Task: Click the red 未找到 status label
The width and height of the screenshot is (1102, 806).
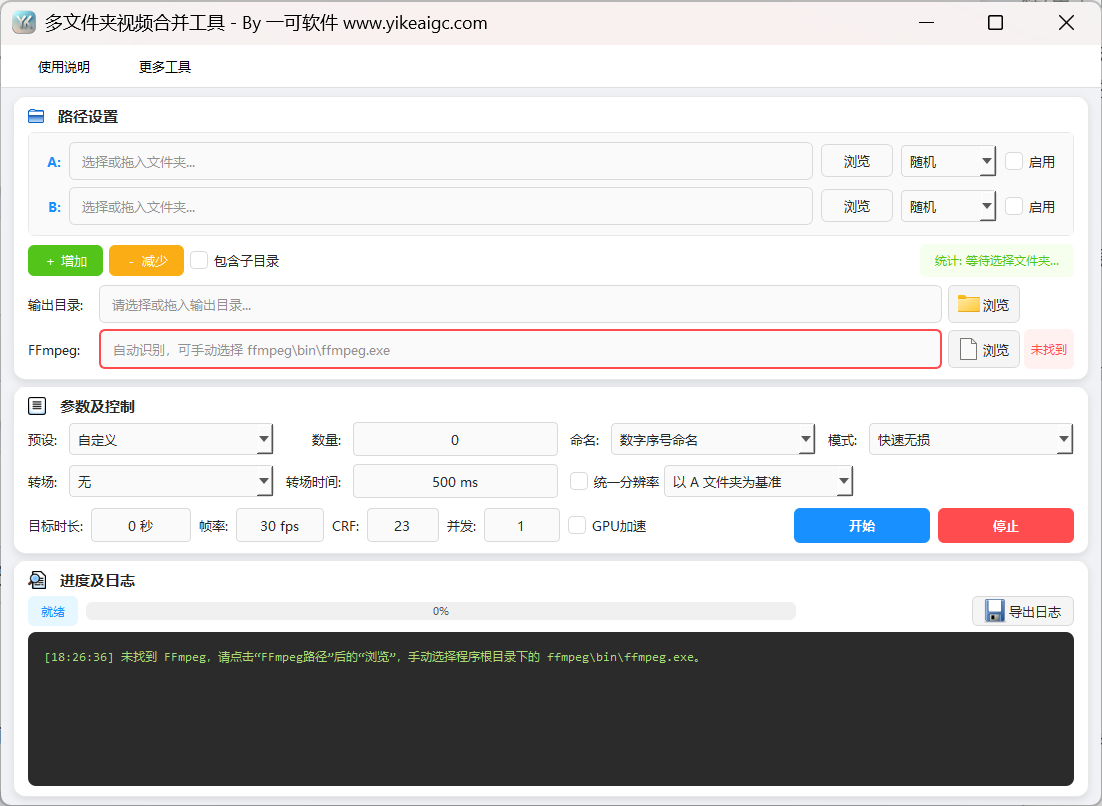Action: tap(1049, 349)
